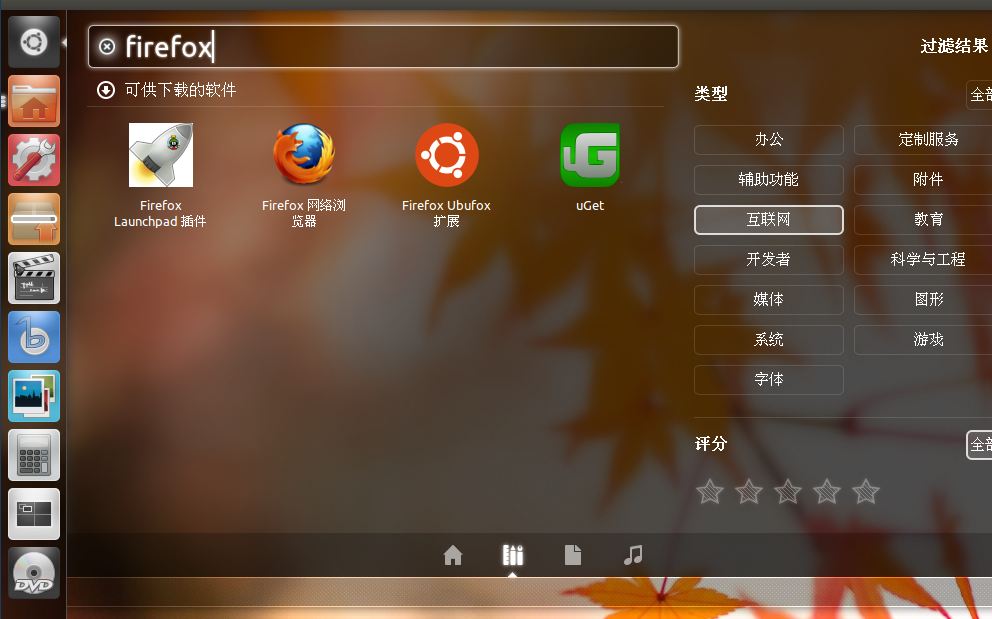Image resolution: width=992 pixels, height=619 pixels.
Task: Open the Calculator launcher icon
Action: click(x=34, y=455)
